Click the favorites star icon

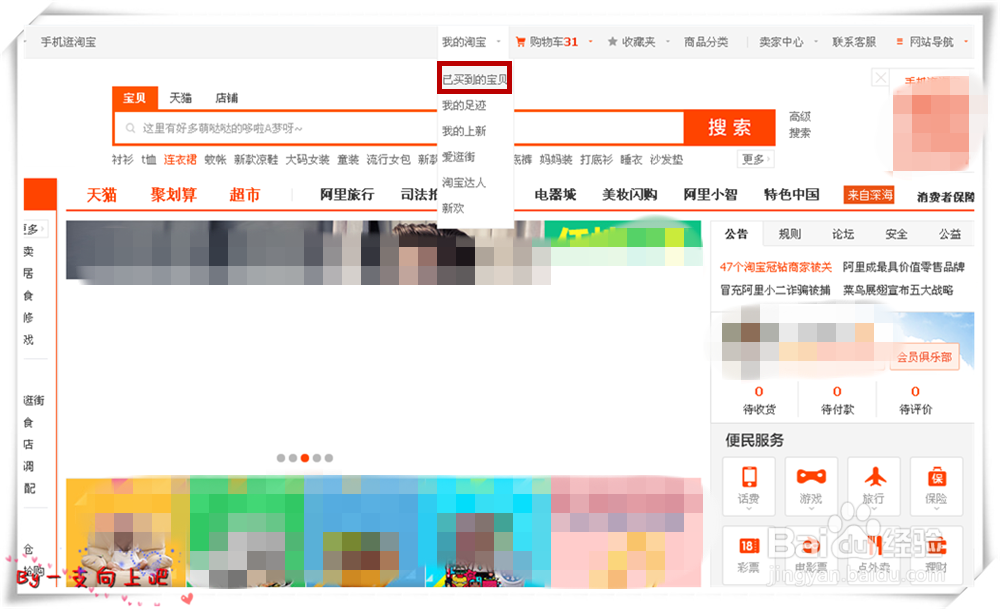612,42
